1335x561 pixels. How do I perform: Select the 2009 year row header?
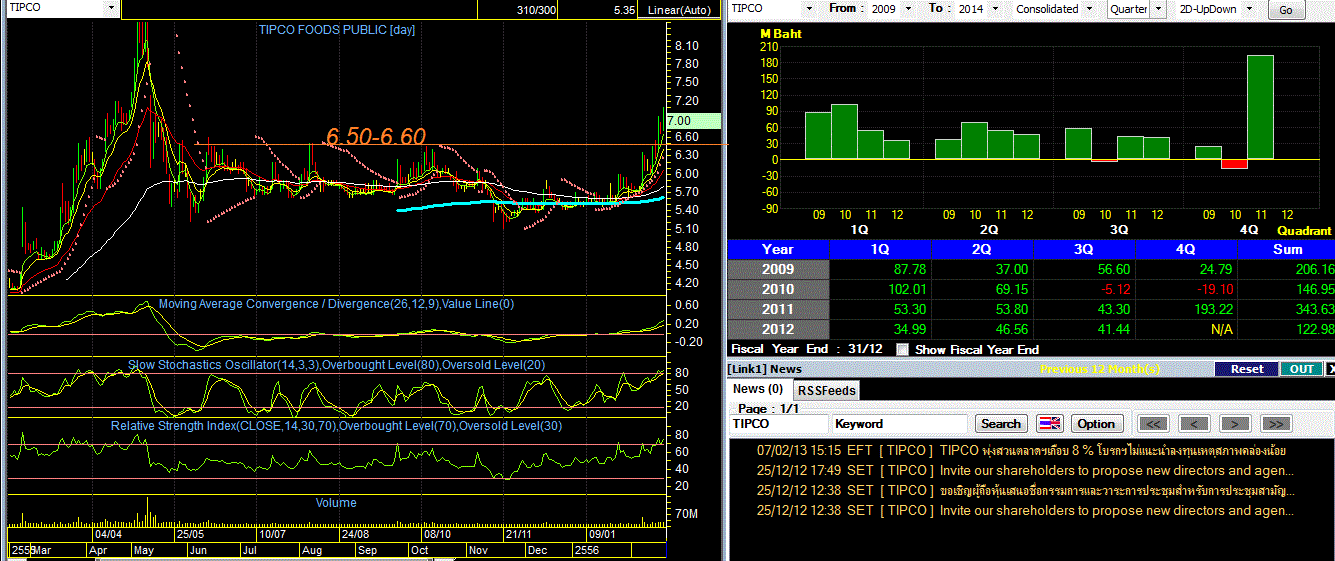[x=778, y=269]
